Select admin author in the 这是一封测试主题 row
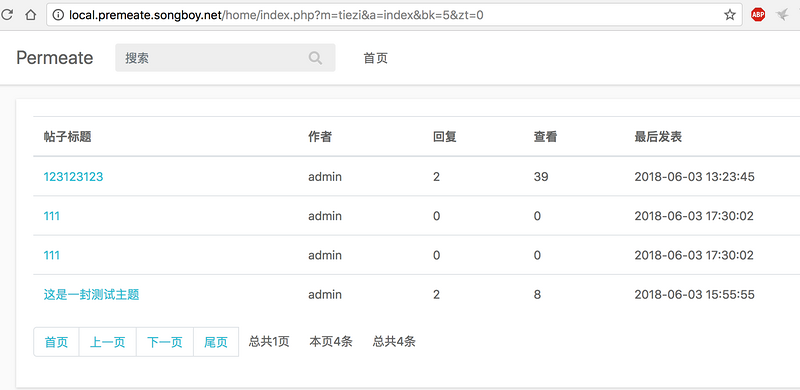This screenshot has width=800, height=390. tap(325, 295)
